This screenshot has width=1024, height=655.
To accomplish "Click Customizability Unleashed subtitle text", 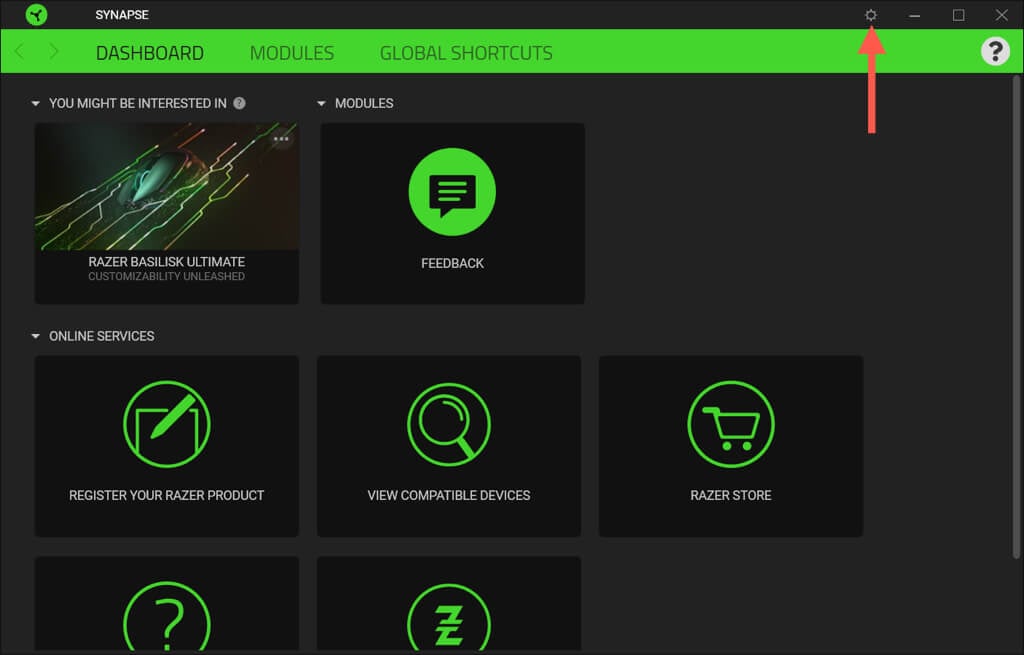I will 167,276.
